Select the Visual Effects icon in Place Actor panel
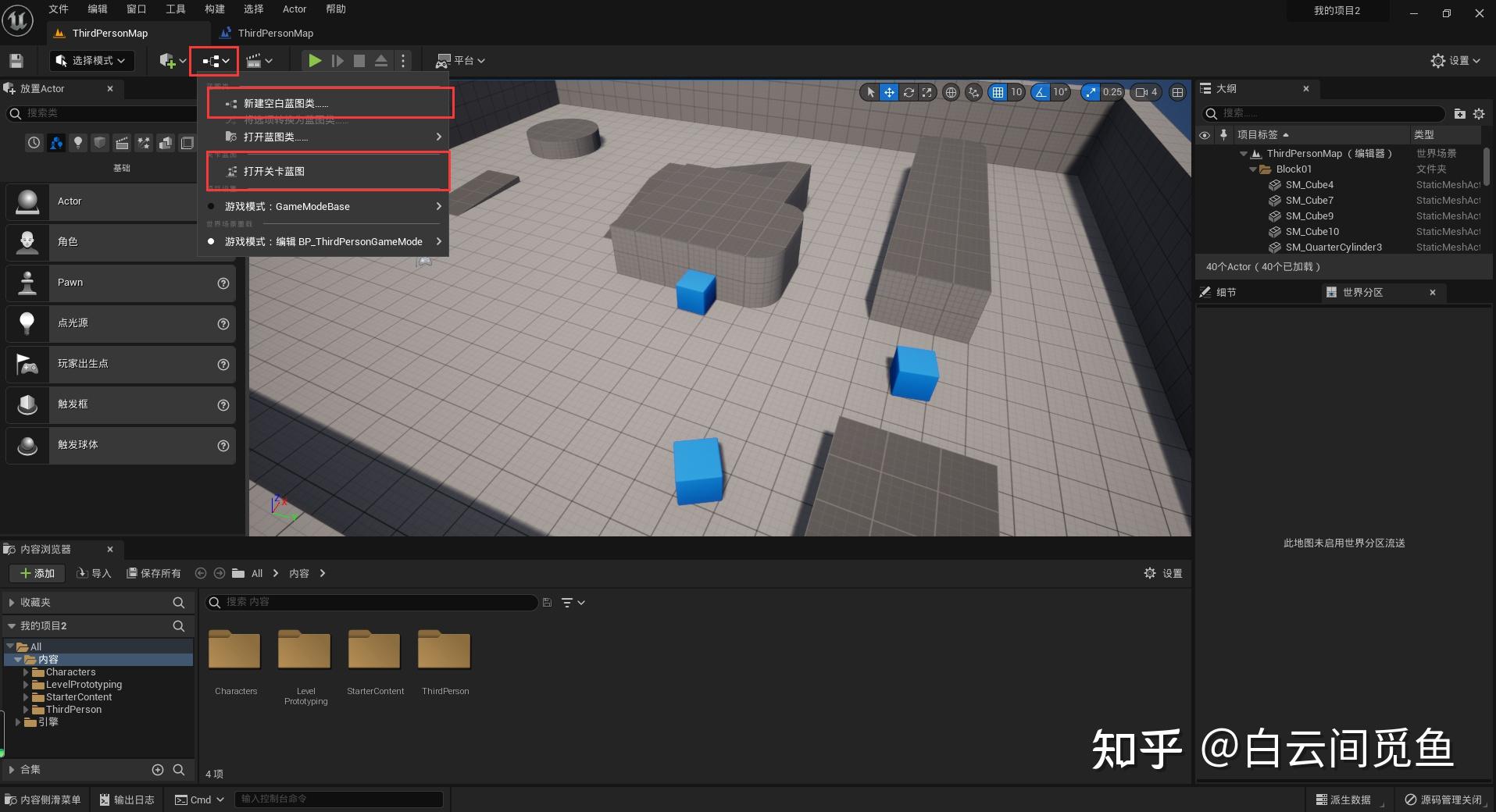The height and width of the screenshot is (812, 1496). coord(144,143)
